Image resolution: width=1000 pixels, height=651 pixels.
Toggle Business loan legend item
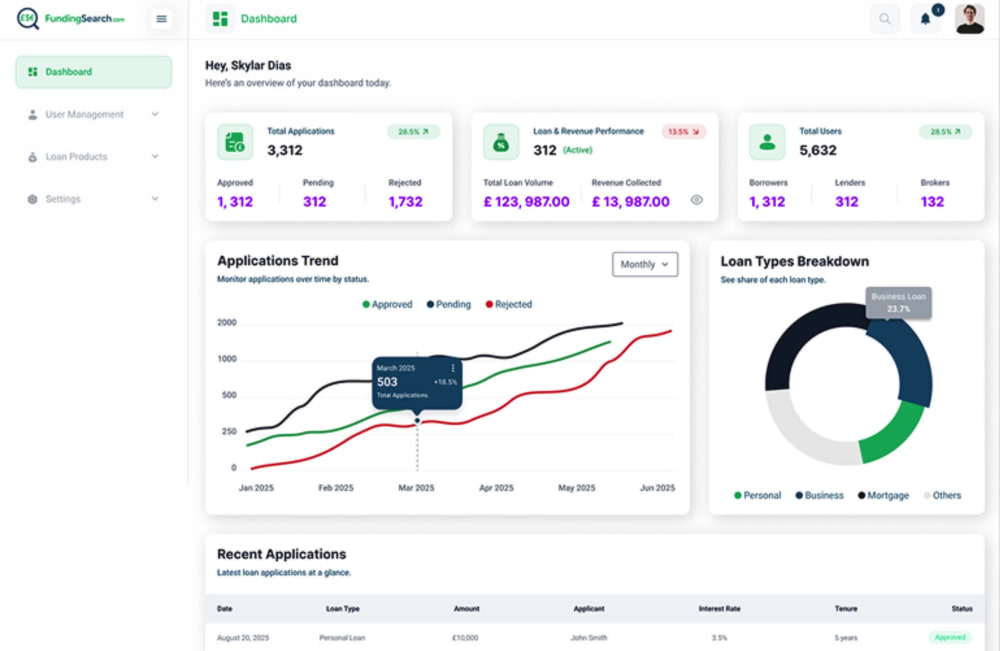[x=820, y=495]
